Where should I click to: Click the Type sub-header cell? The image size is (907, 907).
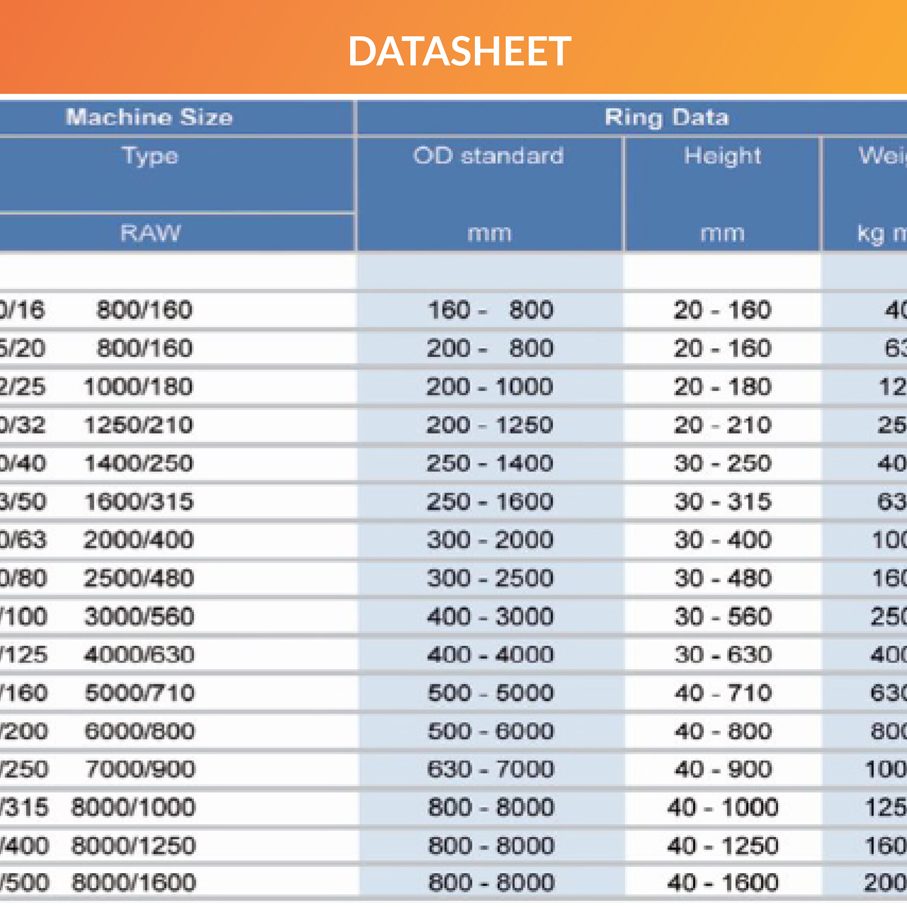pyautogui.click(x=148, y=156)
